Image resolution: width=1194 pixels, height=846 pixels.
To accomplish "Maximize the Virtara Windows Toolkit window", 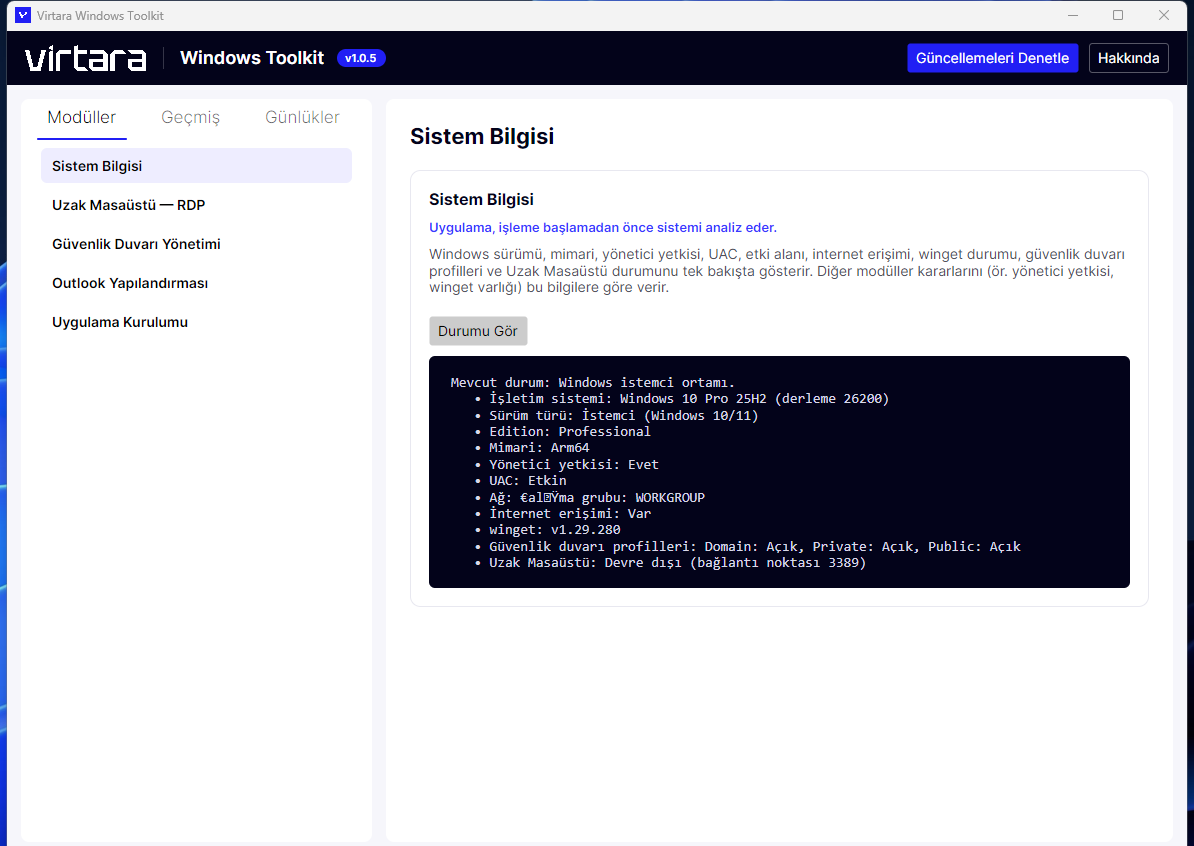I will click(x=1118, y=15).
